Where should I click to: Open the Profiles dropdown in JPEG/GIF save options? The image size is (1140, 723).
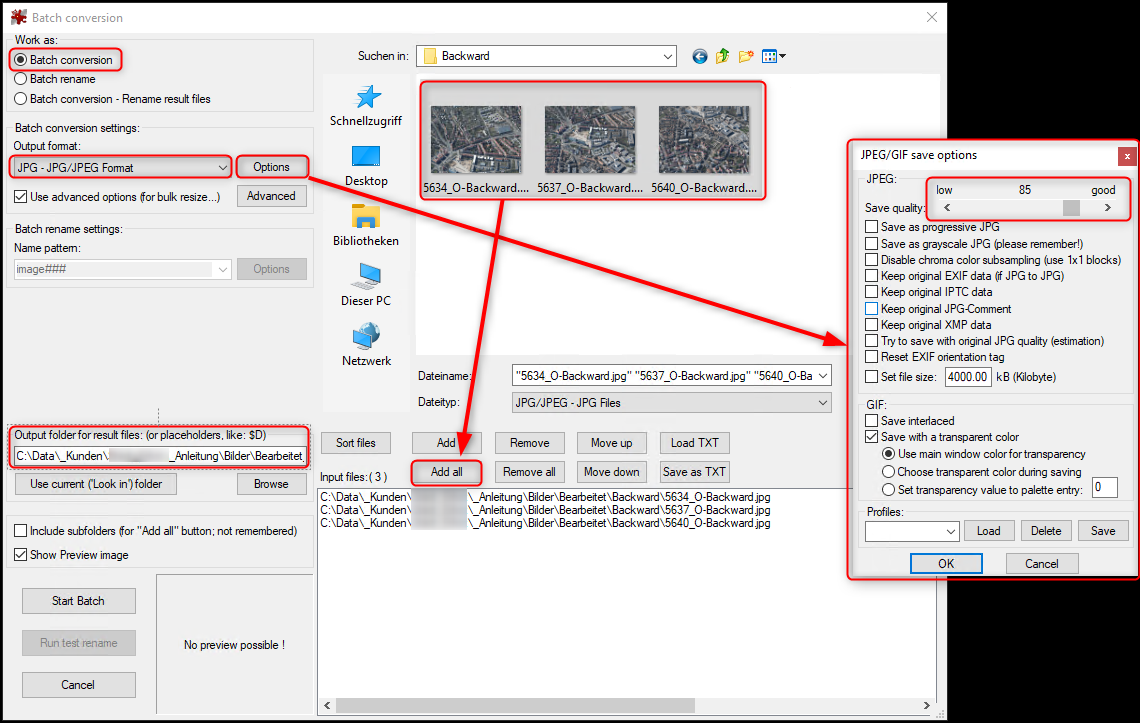(950, 530)
